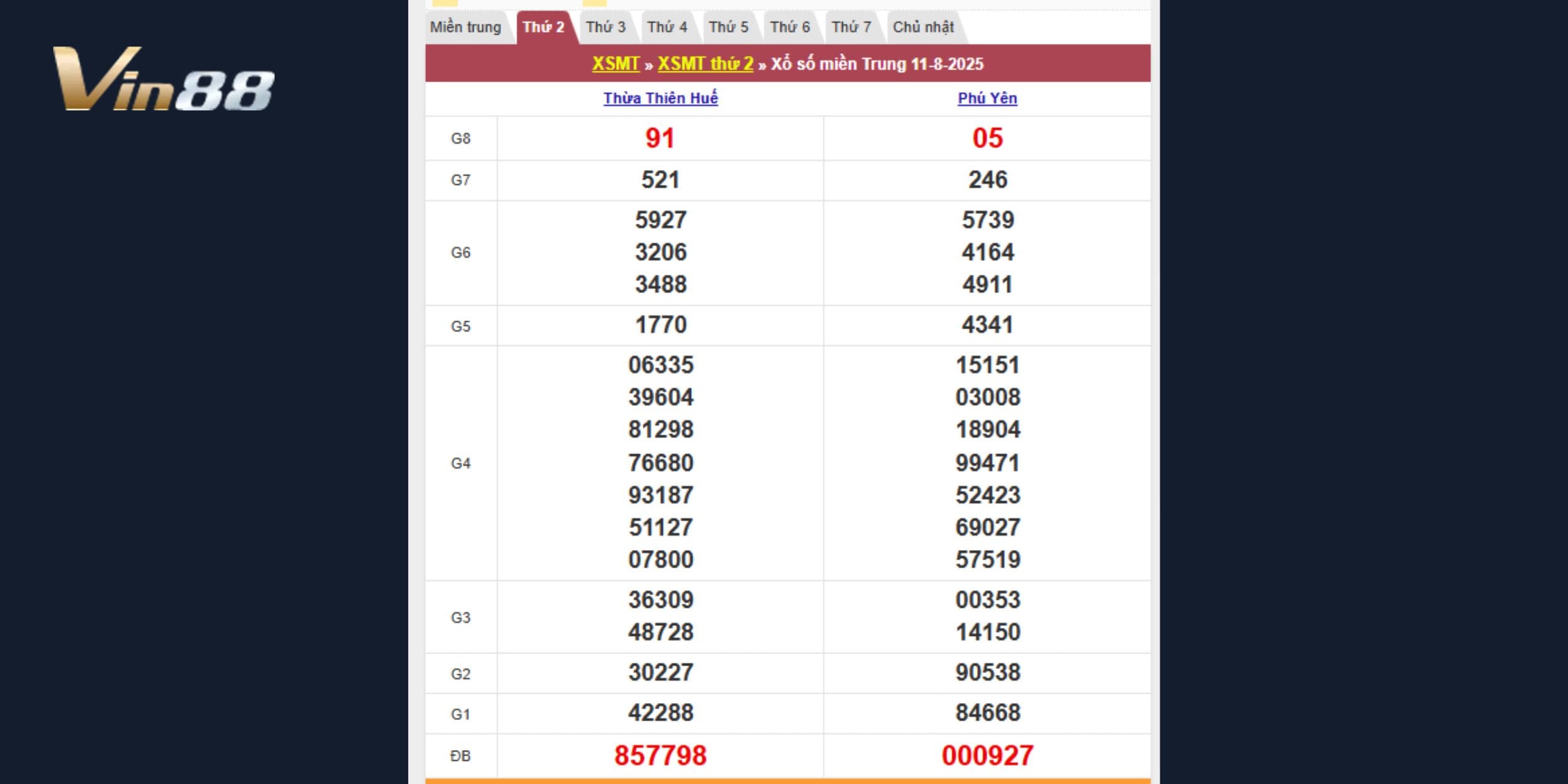1568x784 pixels.
Task: Select the G7 number 521
Action: (660, 180)
